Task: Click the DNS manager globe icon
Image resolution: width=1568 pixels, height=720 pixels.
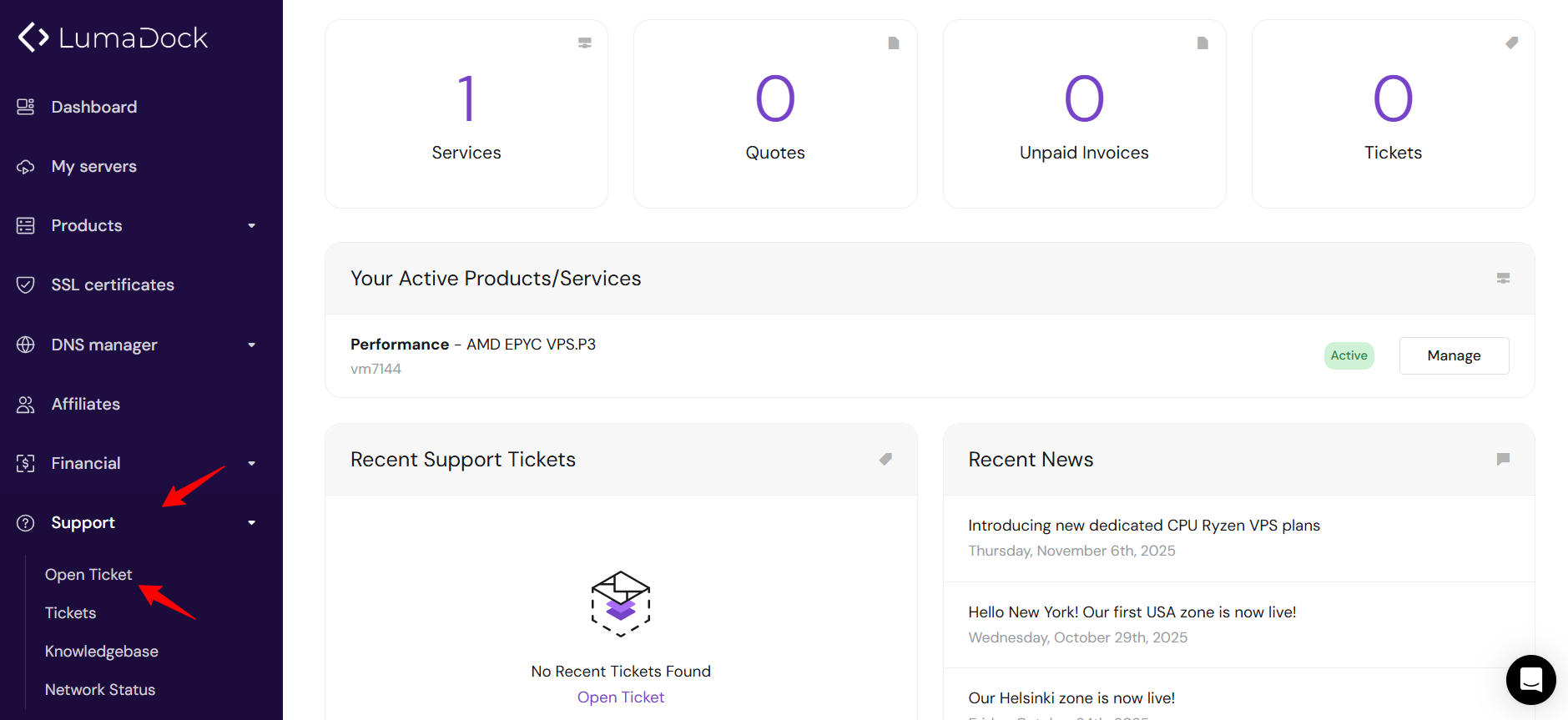Action: pos(26,345)
